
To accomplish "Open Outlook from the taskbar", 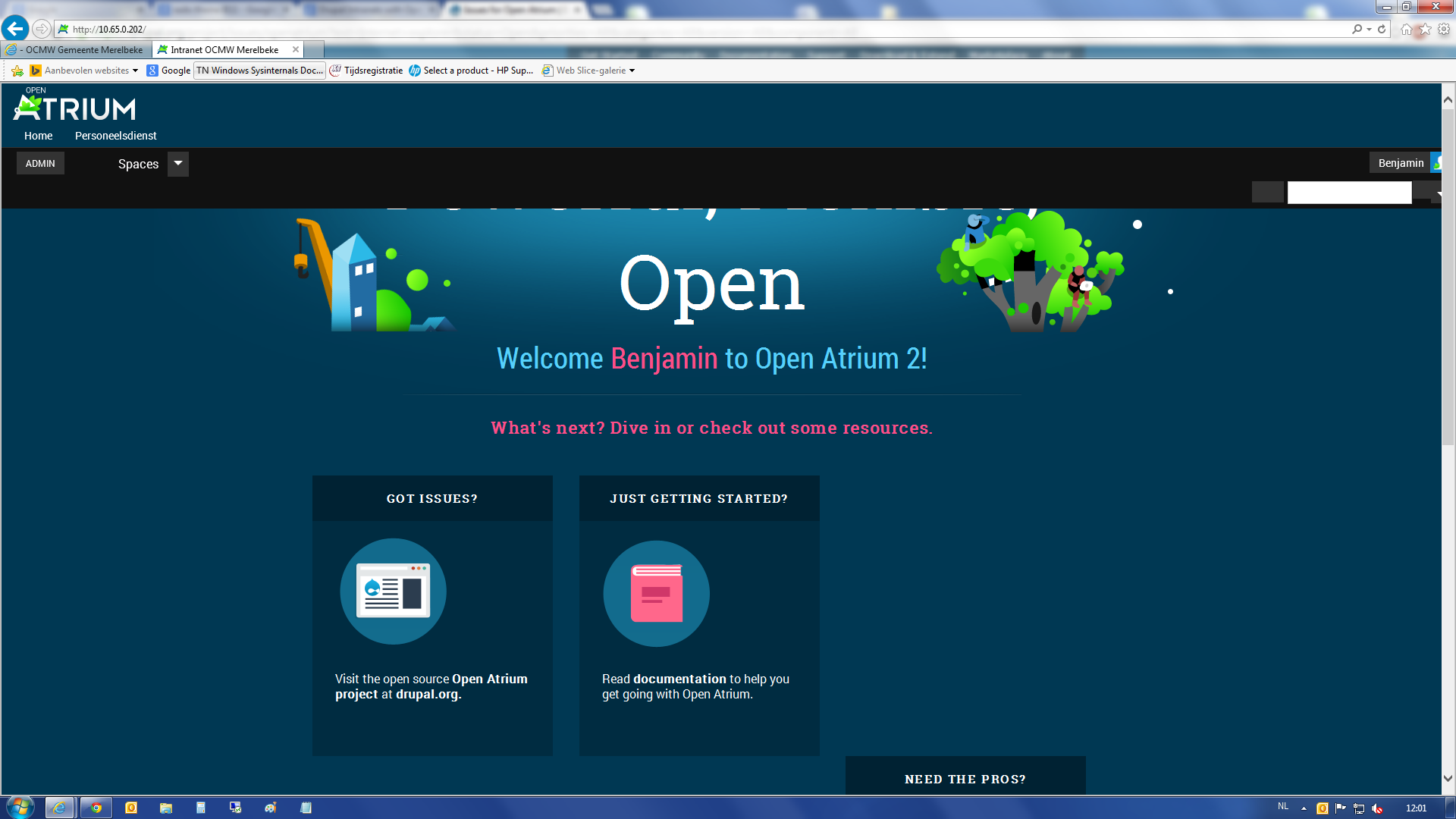I will point(130,806).
